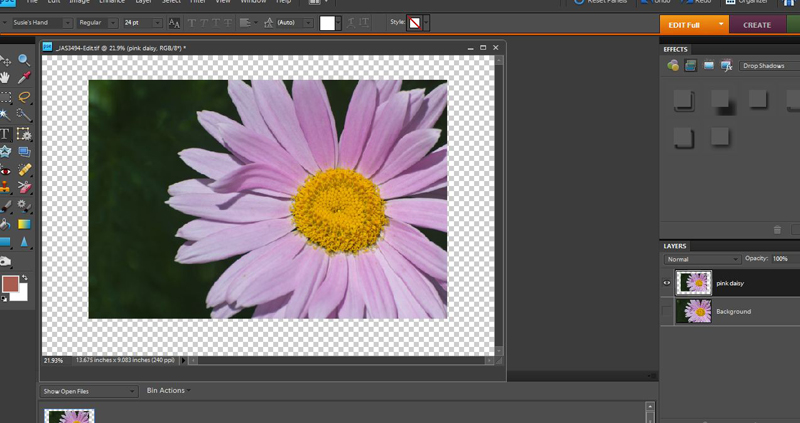Click the Layer Styles icon in Effects
The image size is (800, 423).
(x=691, y=66)
